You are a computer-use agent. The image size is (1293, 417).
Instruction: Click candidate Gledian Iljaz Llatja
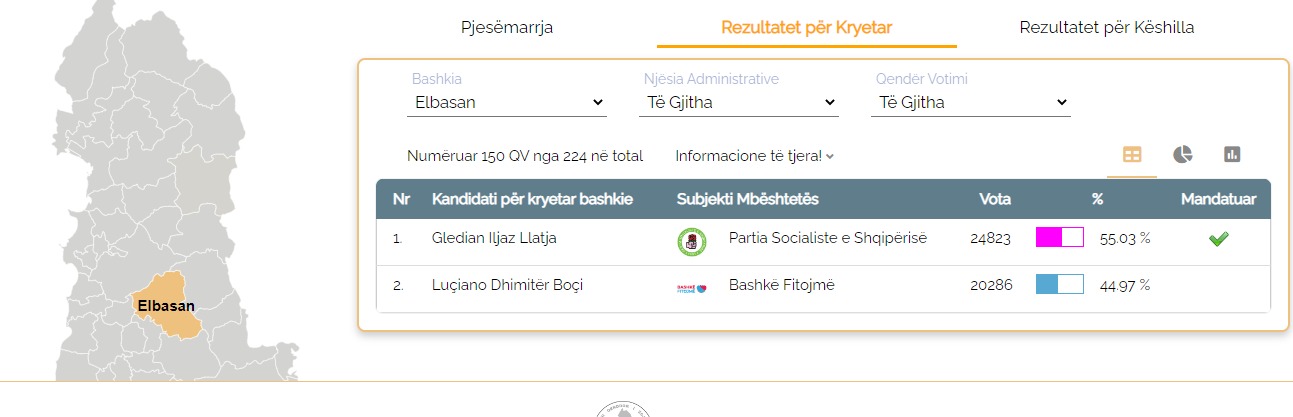[494, 238]
